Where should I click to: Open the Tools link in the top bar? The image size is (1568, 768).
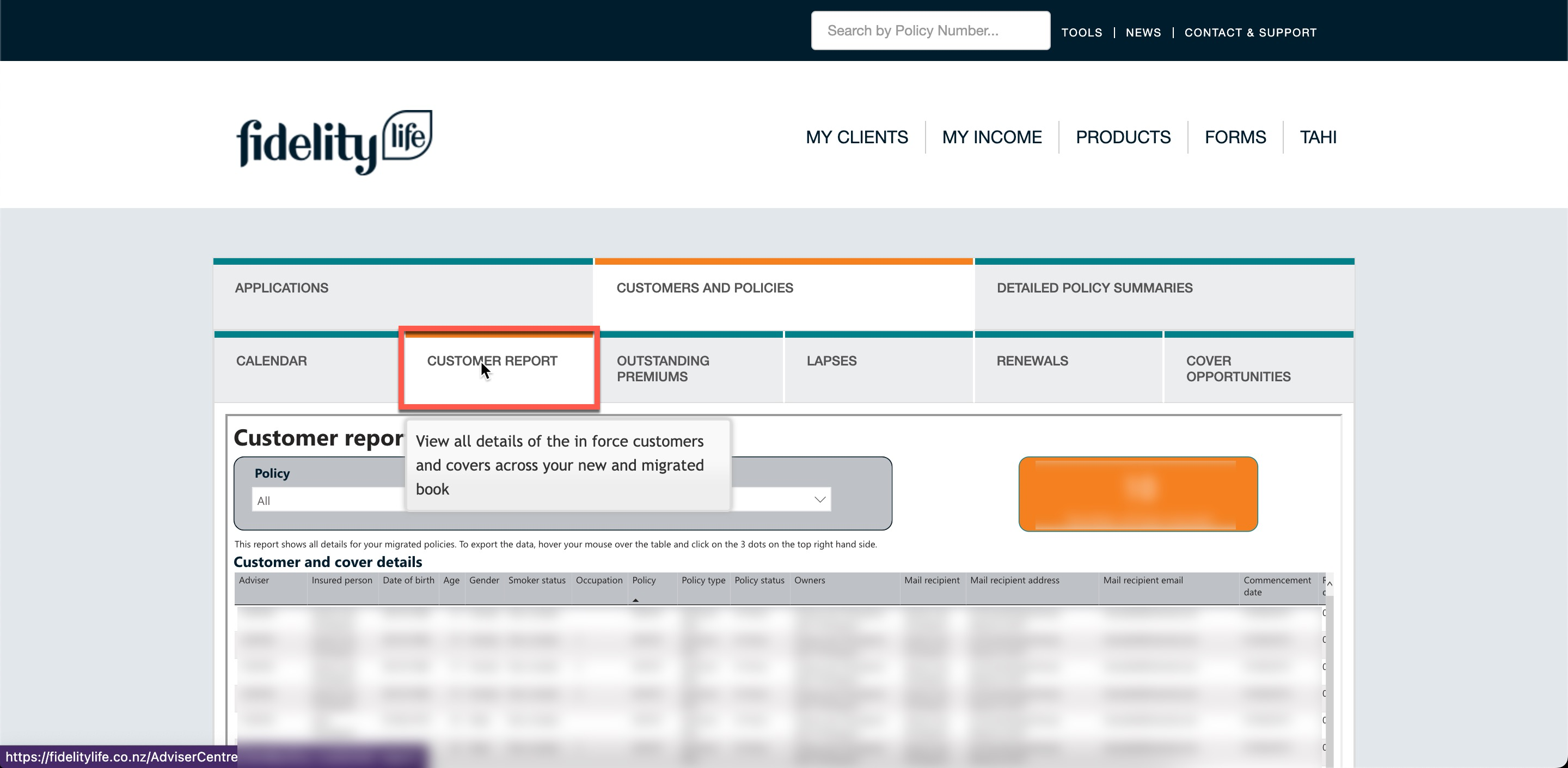point(1081,32)
